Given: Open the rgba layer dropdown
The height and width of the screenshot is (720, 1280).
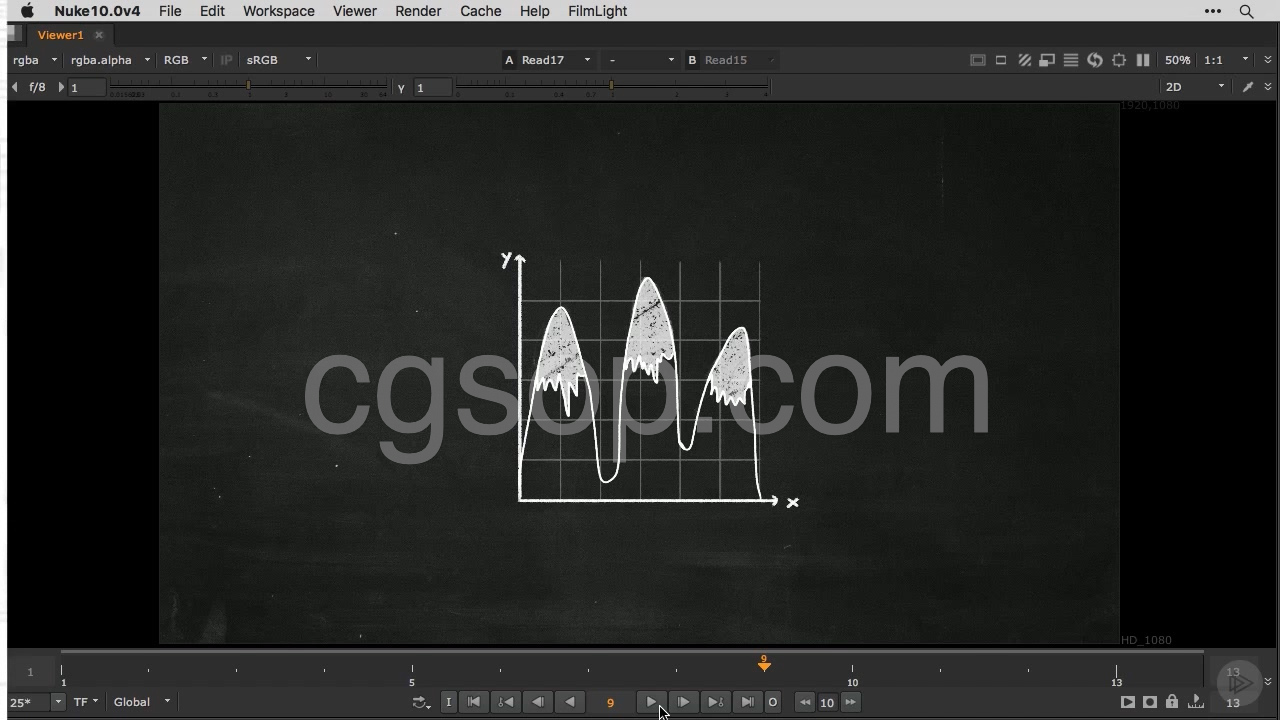Looking at the screenshot, I should (x=34, y=60).
